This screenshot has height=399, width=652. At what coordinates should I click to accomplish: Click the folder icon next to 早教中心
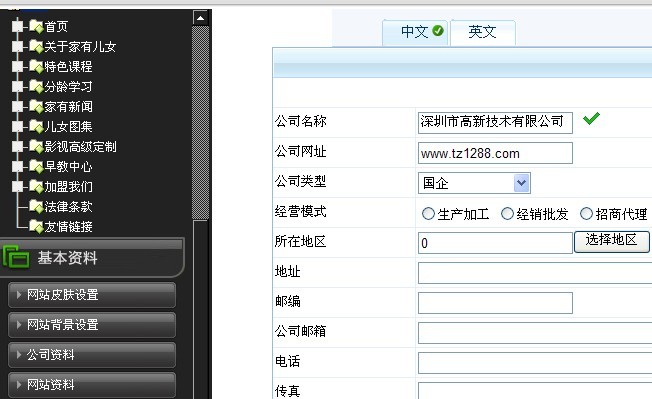pos(37,166)
